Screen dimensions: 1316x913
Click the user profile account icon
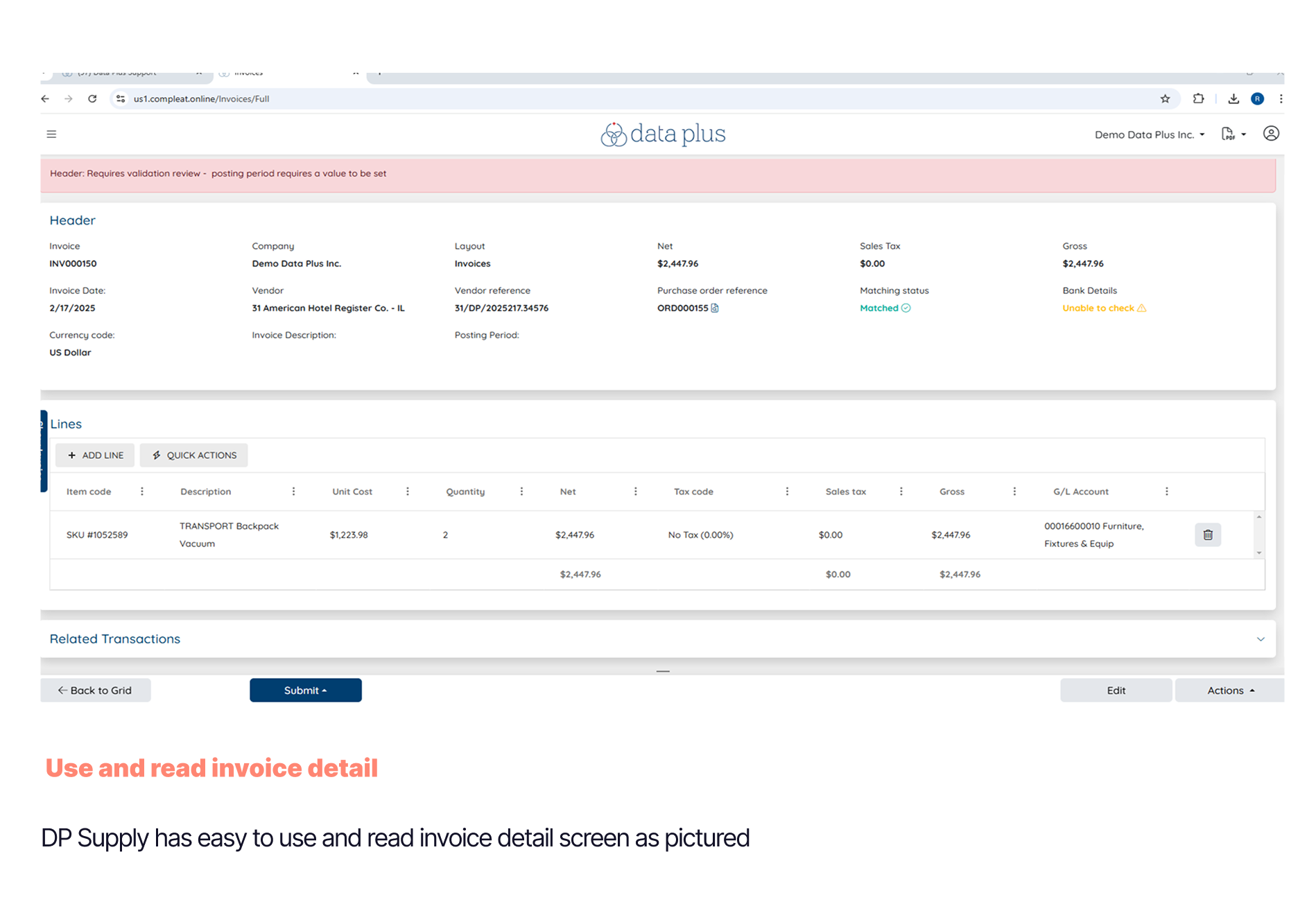click(x=1270, y=134)
